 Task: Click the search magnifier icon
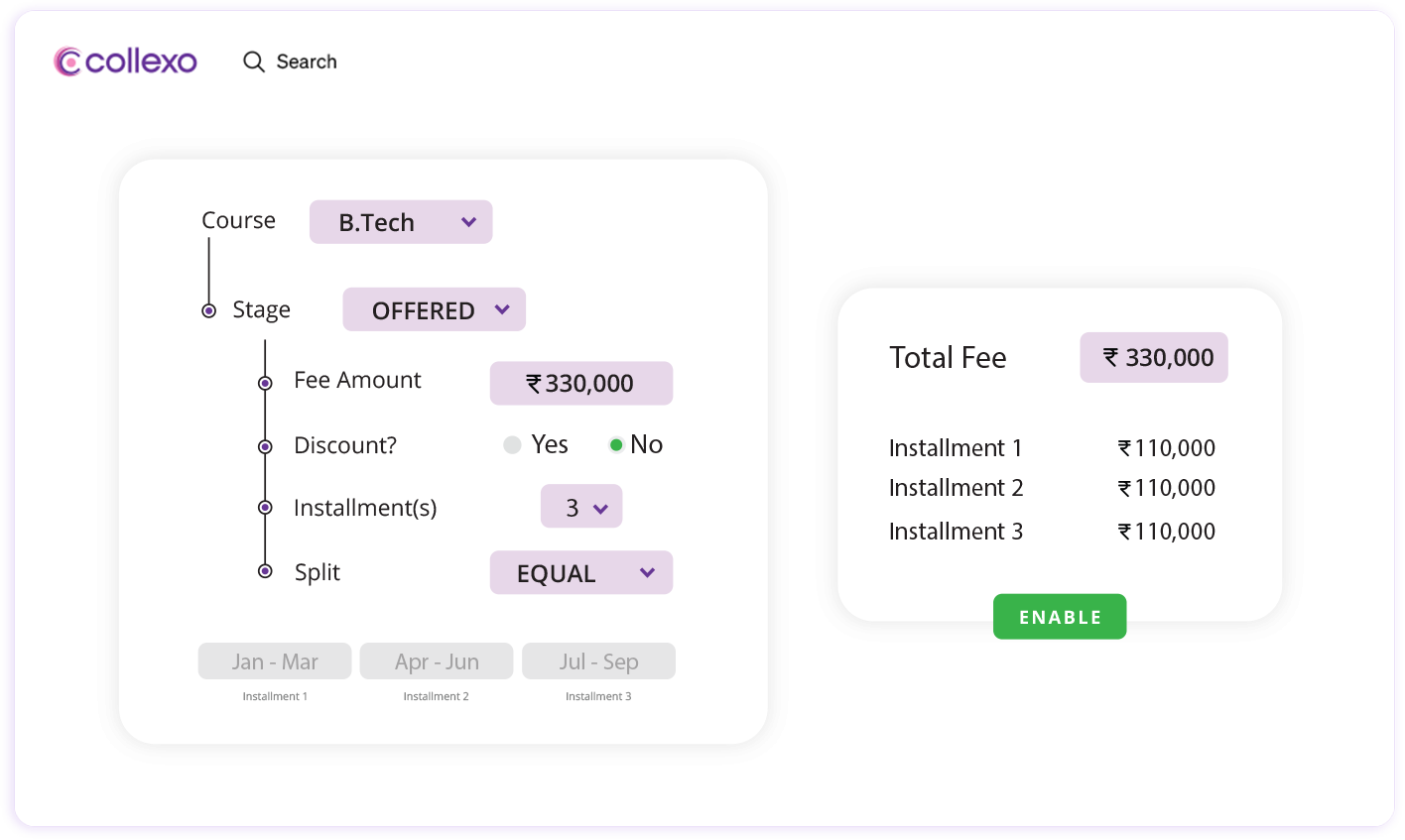coord(254,60)
